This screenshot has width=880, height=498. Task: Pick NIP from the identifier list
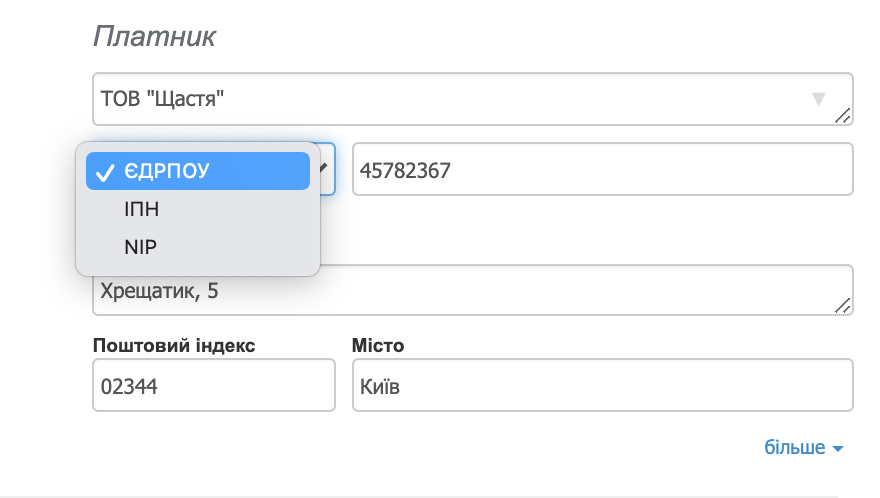click(141, 247)
